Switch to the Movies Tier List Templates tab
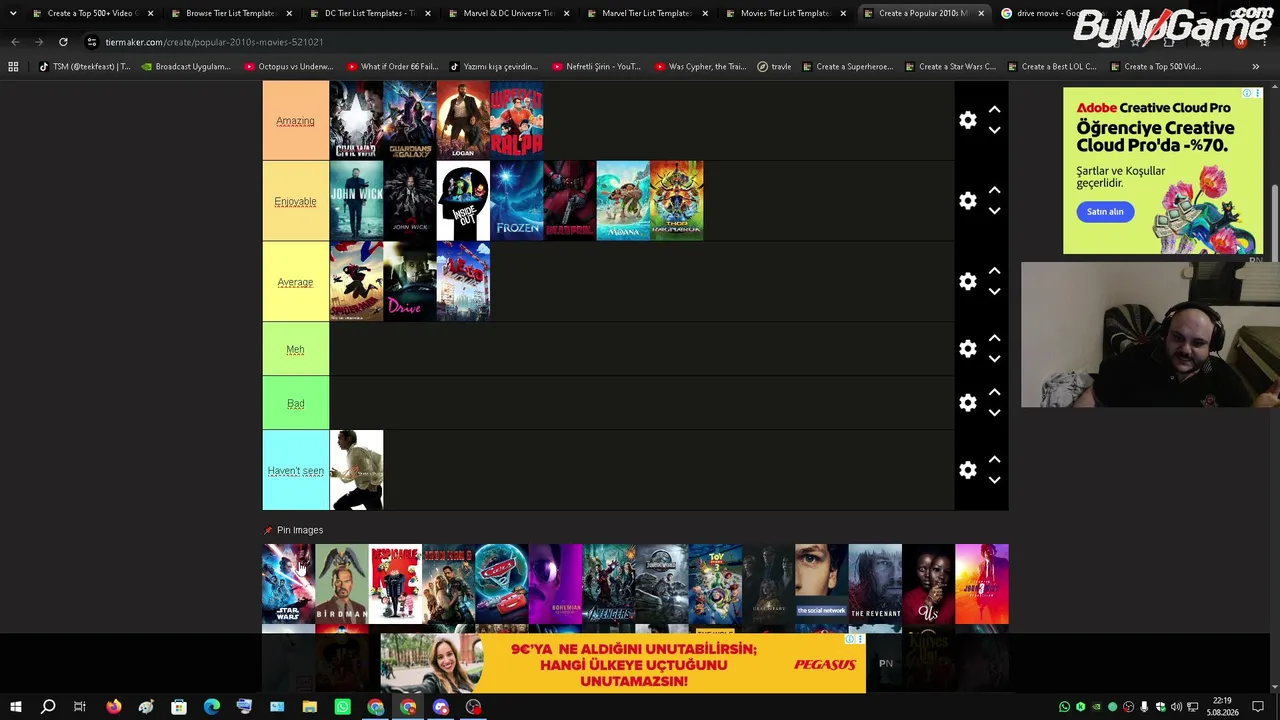1280x720 pixels. point(786,13)
